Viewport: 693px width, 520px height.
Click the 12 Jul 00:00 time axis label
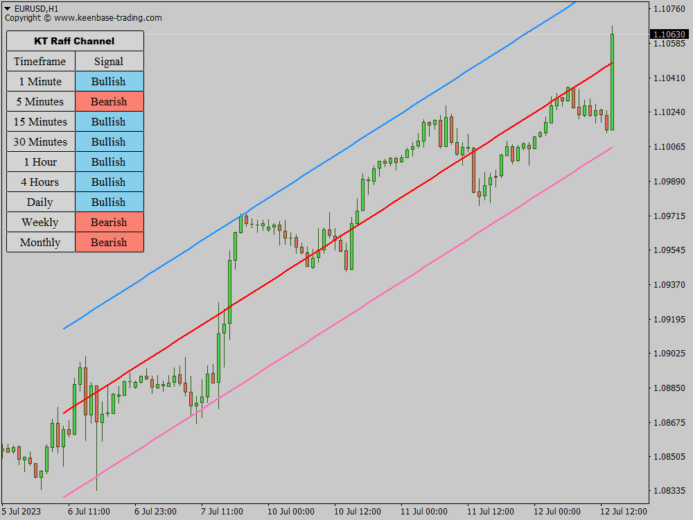557,512
